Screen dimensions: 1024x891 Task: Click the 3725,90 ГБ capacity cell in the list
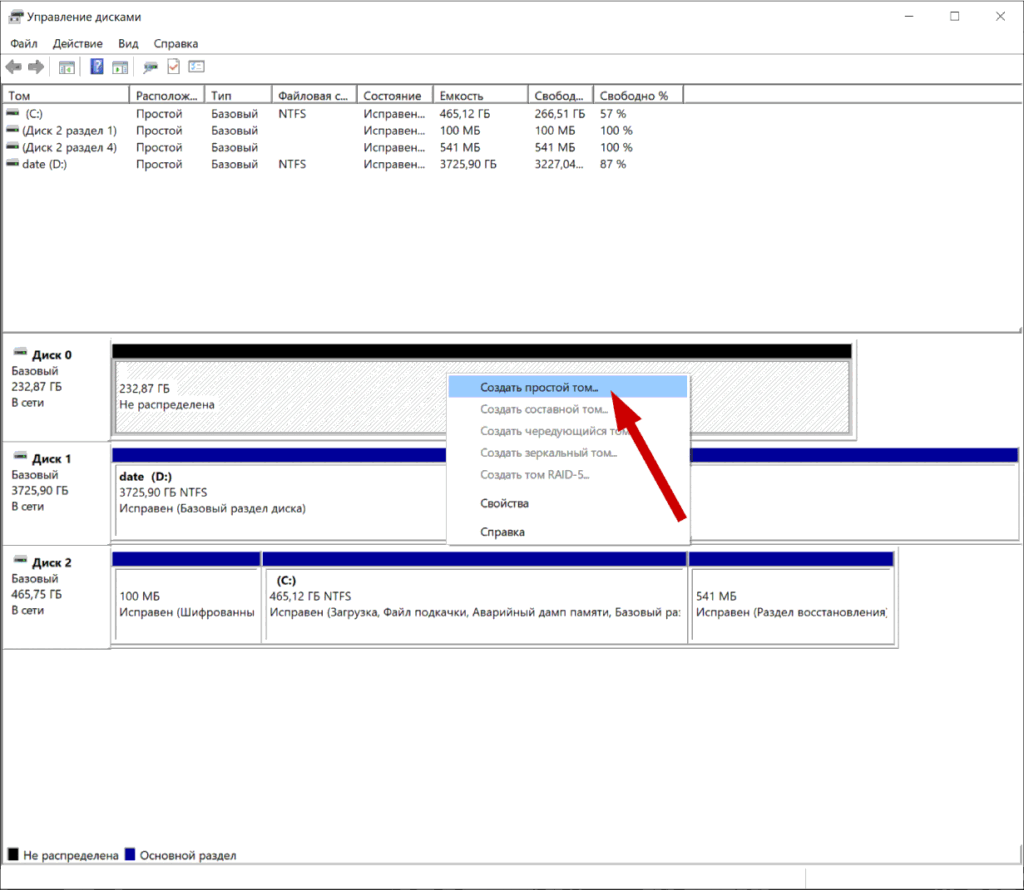(468, 164)
